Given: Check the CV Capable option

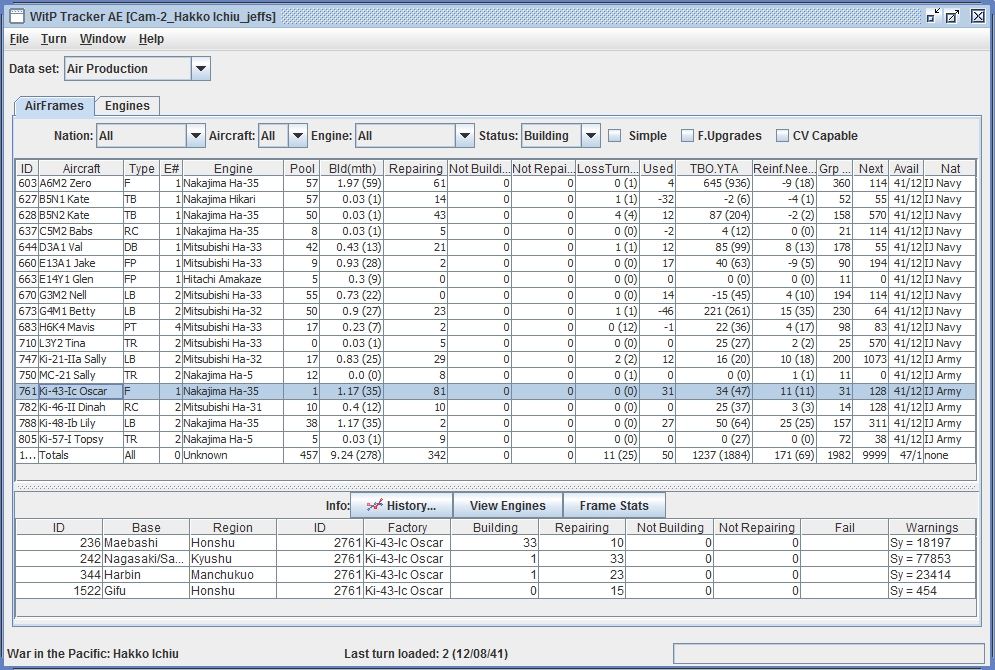Looking at the screenshot, I should [x=785, y=136].
